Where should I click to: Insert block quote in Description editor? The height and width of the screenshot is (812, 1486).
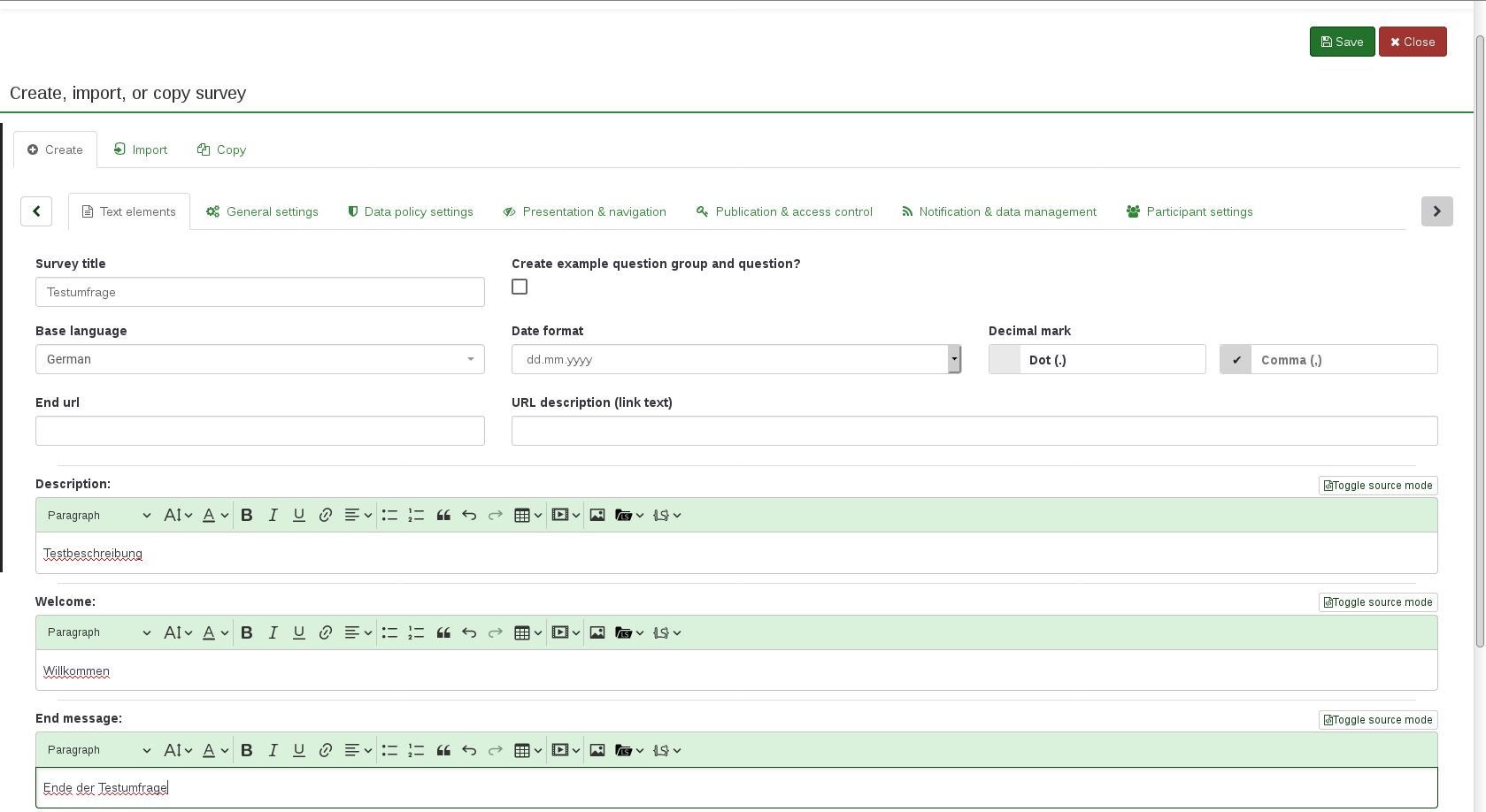point(443,516)
